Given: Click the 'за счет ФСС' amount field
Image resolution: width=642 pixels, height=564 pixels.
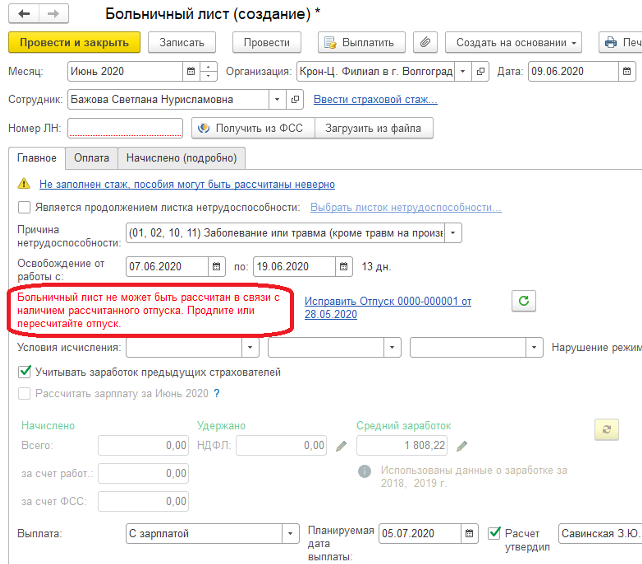Looking at the screenshot, I should coord(143,502).
